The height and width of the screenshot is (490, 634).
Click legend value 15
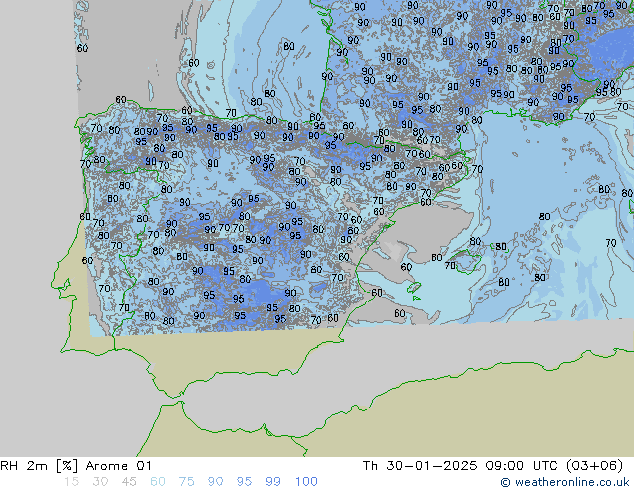click(71, 482)
